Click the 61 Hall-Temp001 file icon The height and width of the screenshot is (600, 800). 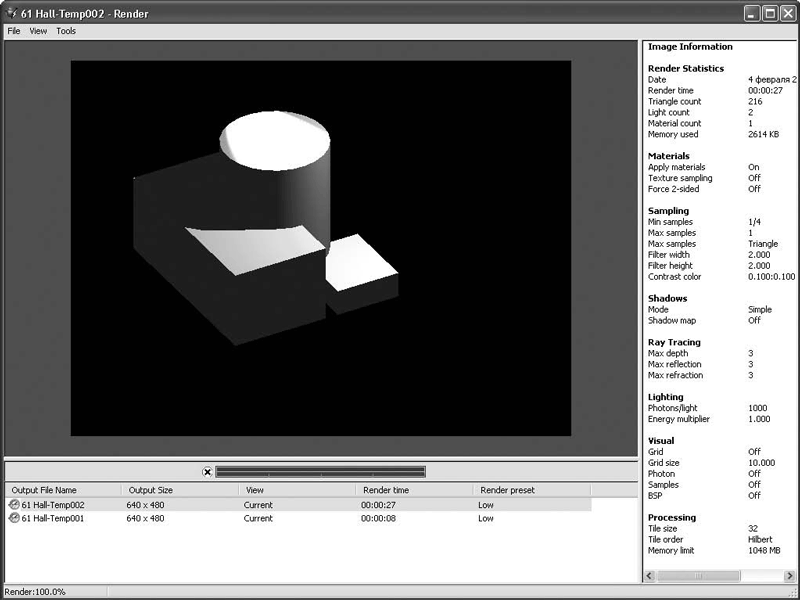click(14, 519)
